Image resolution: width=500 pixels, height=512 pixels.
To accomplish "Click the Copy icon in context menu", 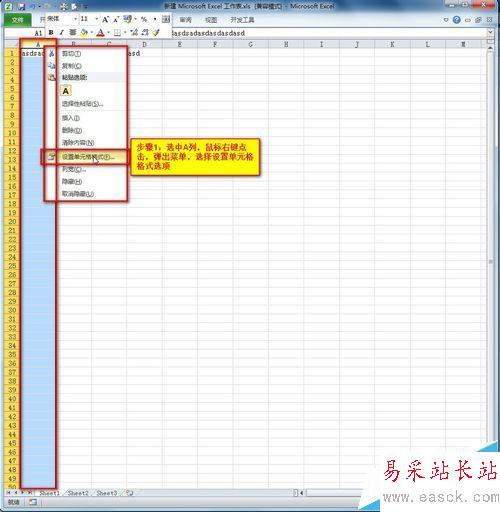I will 51,65.
